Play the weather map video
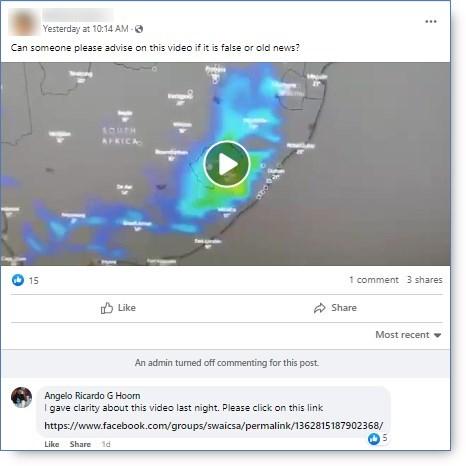The height and width of the screenshot is (466, 466). [227, 164]
